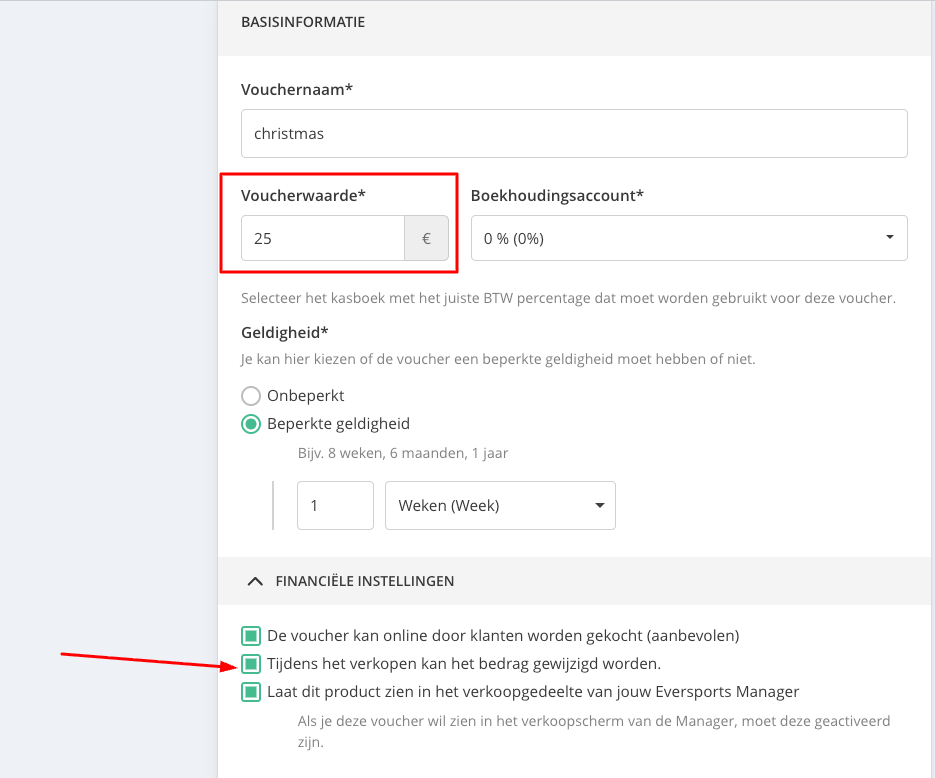Select the Beperkte geldigheid radio button
This screenshot has width=935, height=778.
[x=251, y=423]
